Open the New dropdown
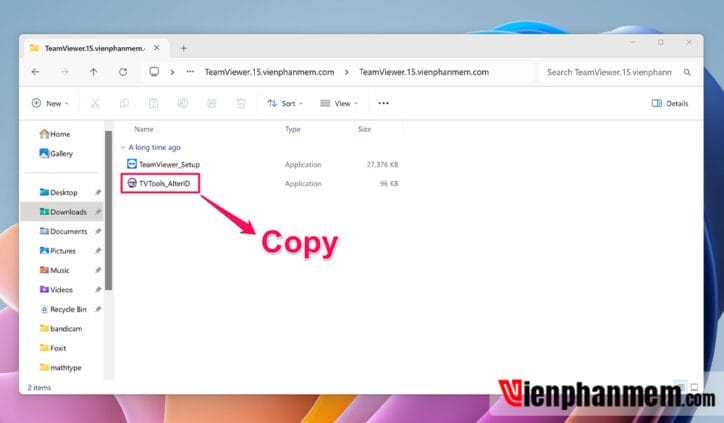This screenshot has width=724, height=423. 50,103
